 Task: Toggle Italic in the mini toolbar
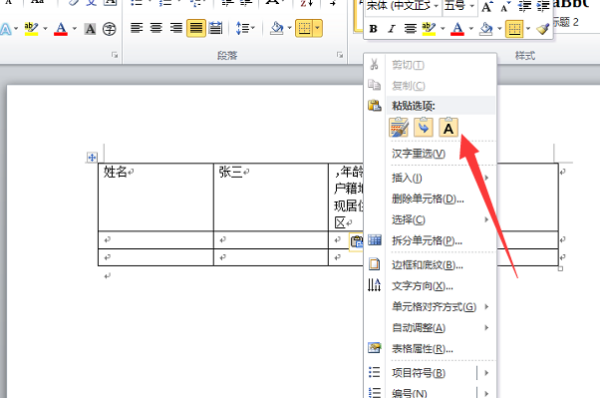click(391, 29)
